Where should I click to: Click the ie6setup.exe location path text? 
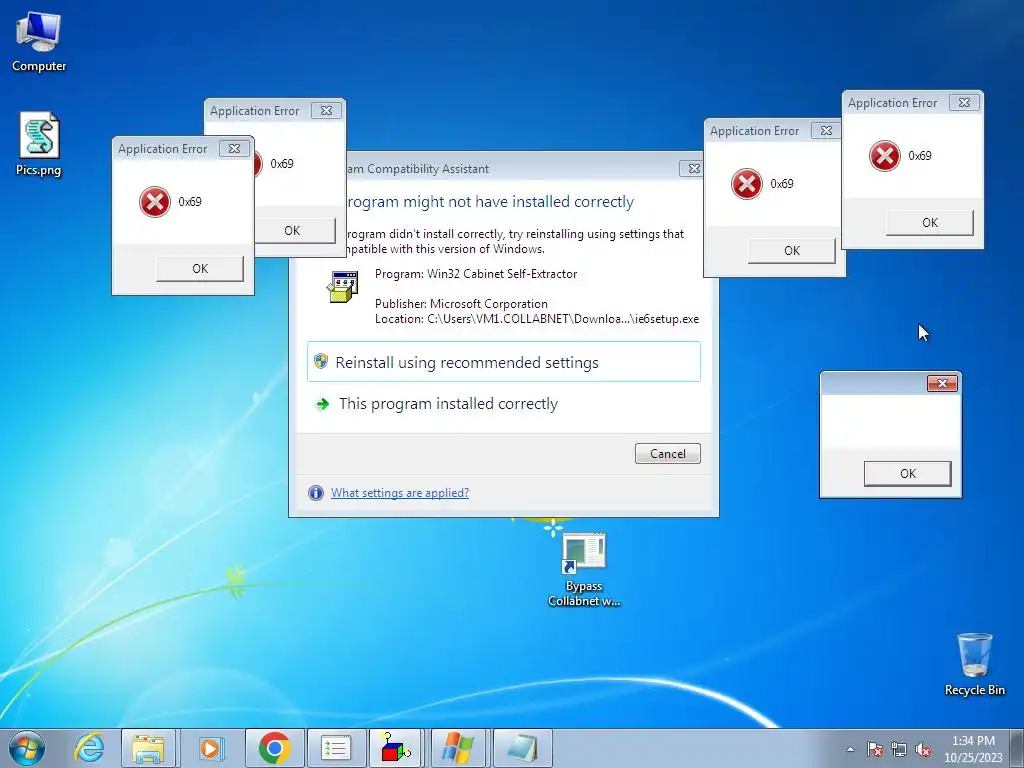[x=537, y=319]
